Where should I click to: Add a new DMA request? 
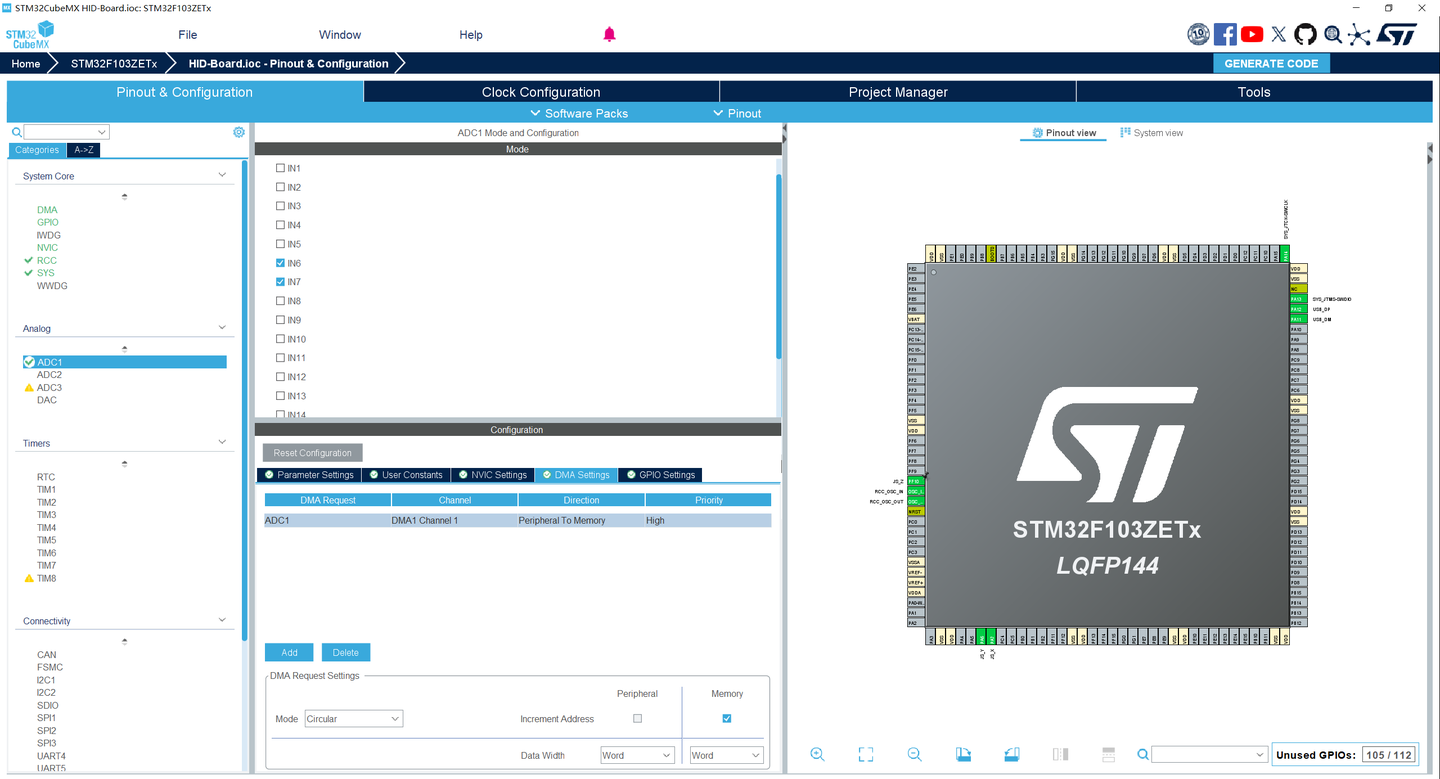click(x=288, y=652)
